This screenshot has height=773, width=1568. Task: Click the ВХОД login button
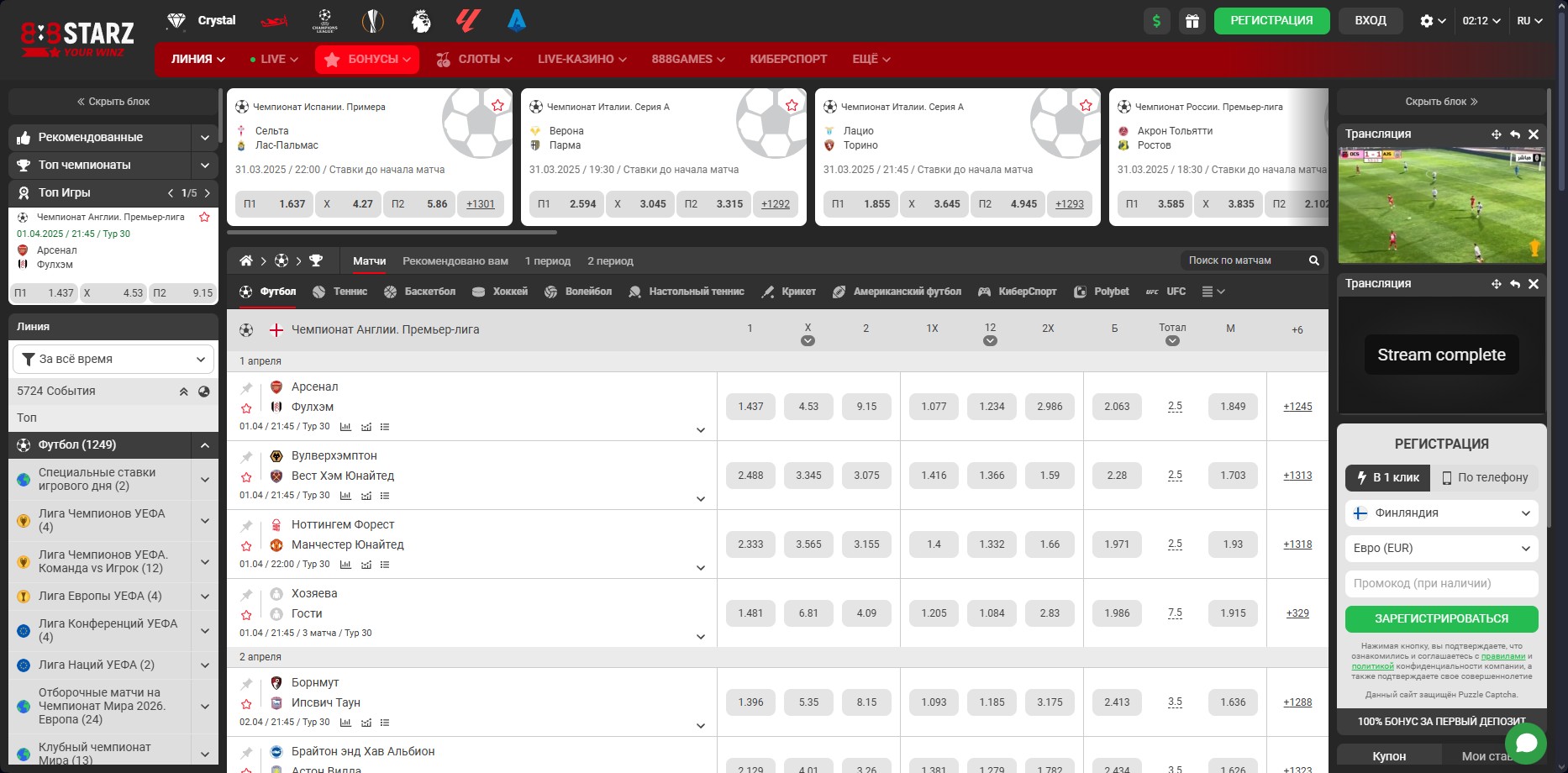tap(1371, 21)
